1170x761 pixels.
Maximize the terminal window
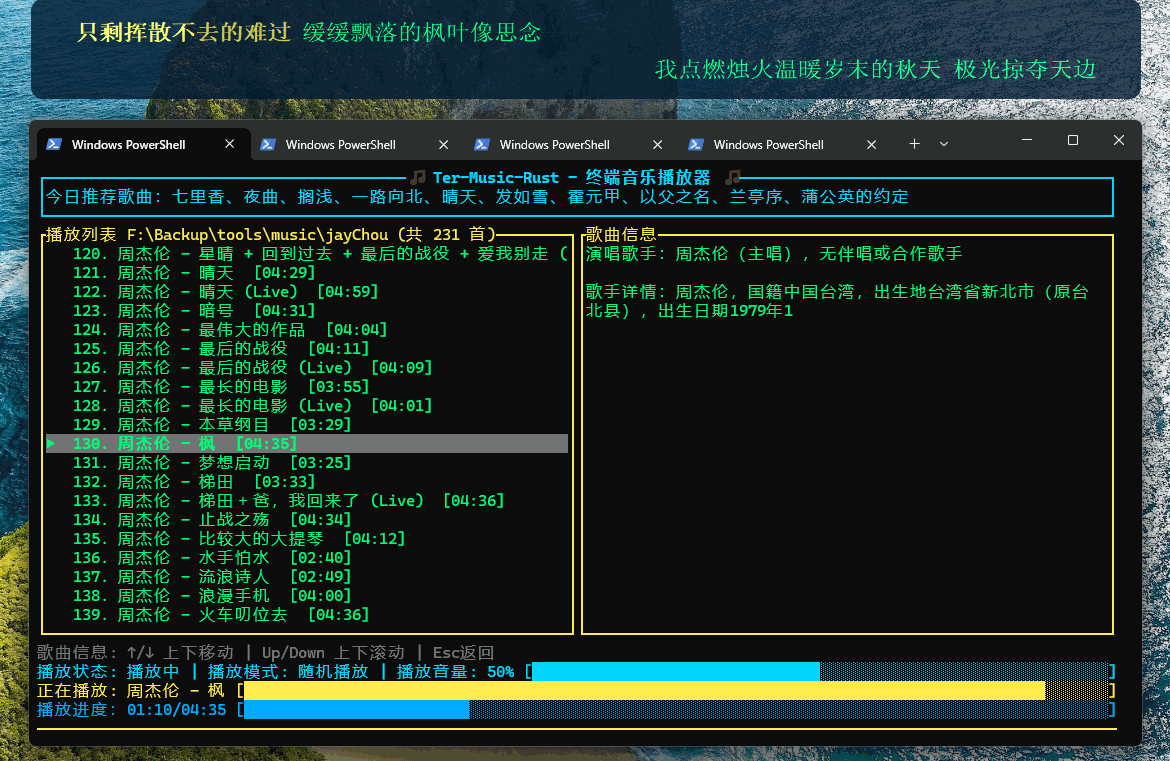click(x=1073, y=140)
